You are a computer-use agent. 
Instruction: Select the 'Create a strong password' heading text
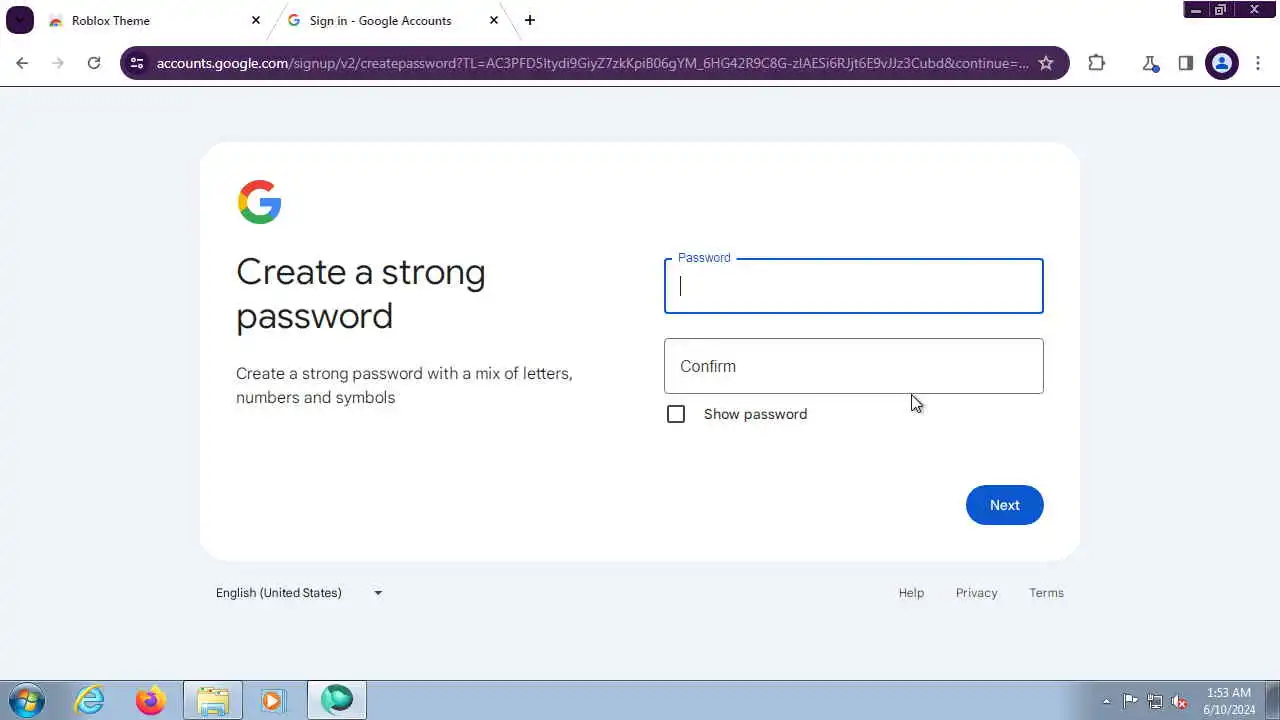[361, 294]
